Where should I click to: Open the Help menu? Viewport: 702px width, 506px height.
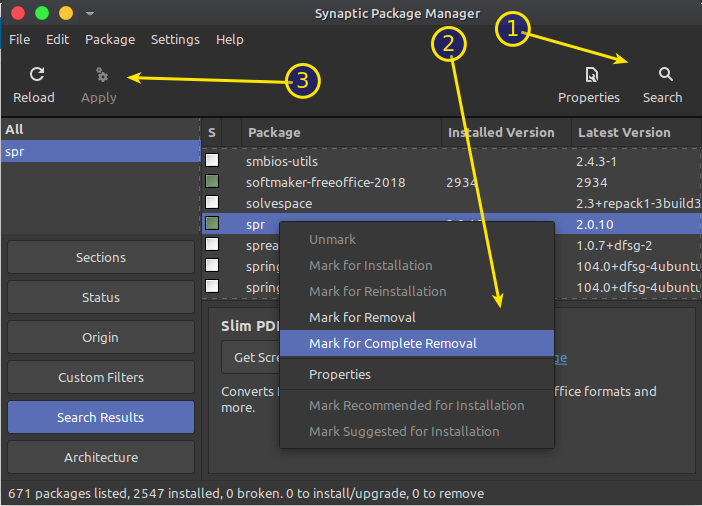[x=230, y=39]
